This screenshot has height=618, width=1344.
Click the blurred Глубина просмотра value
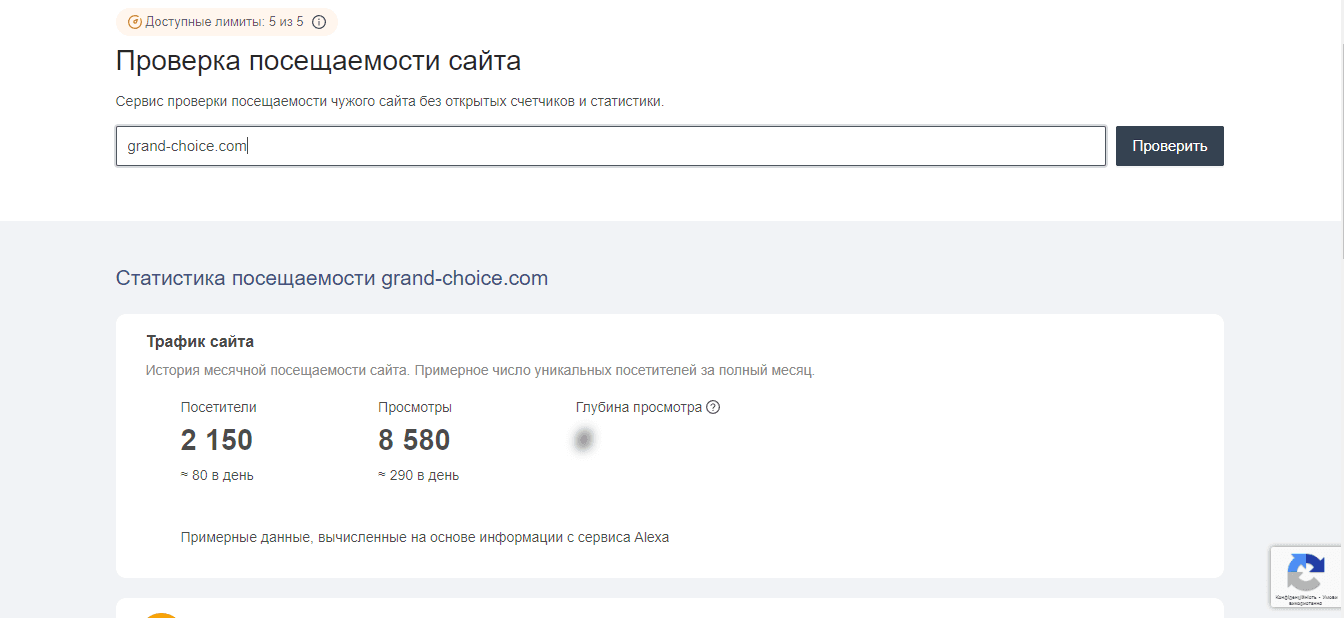pyautogui.click(x=584, y=440)
